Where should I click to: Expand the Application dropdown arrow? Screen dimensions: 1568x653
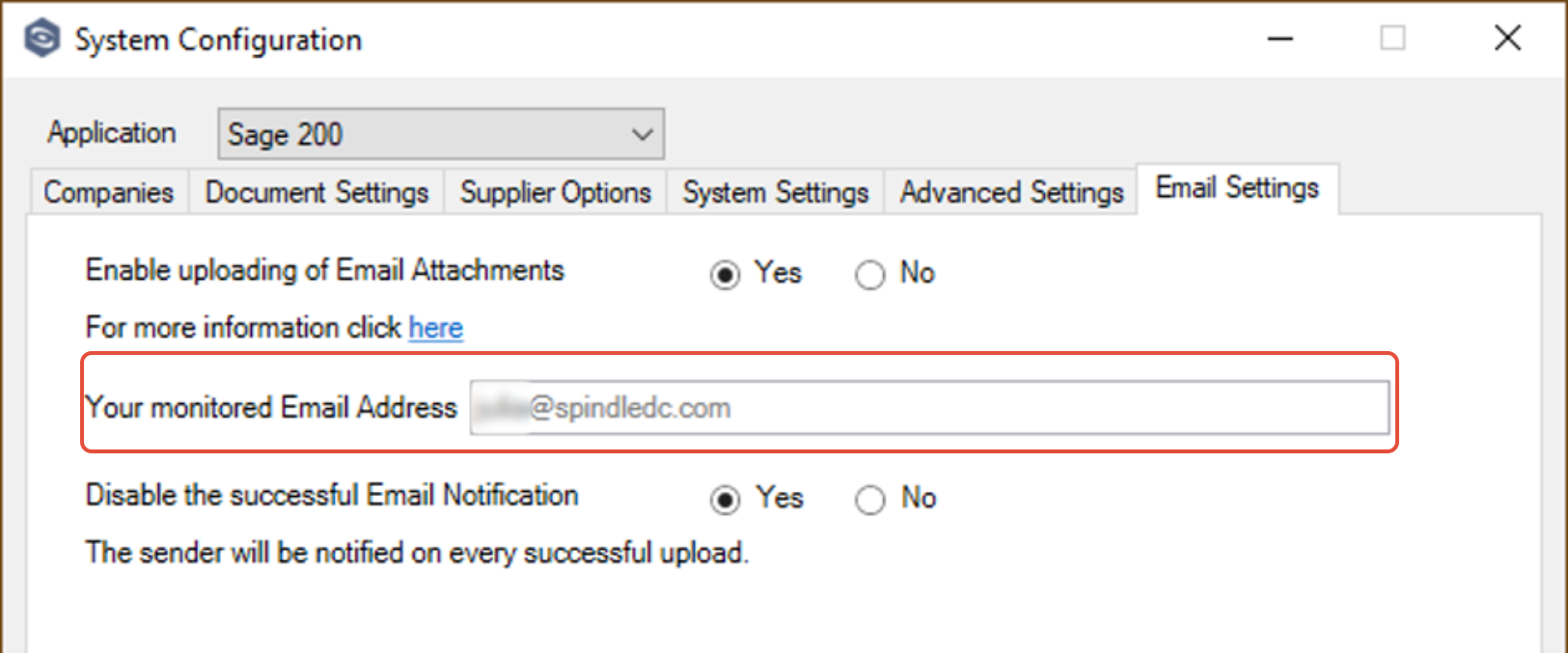tap(643, 135)
